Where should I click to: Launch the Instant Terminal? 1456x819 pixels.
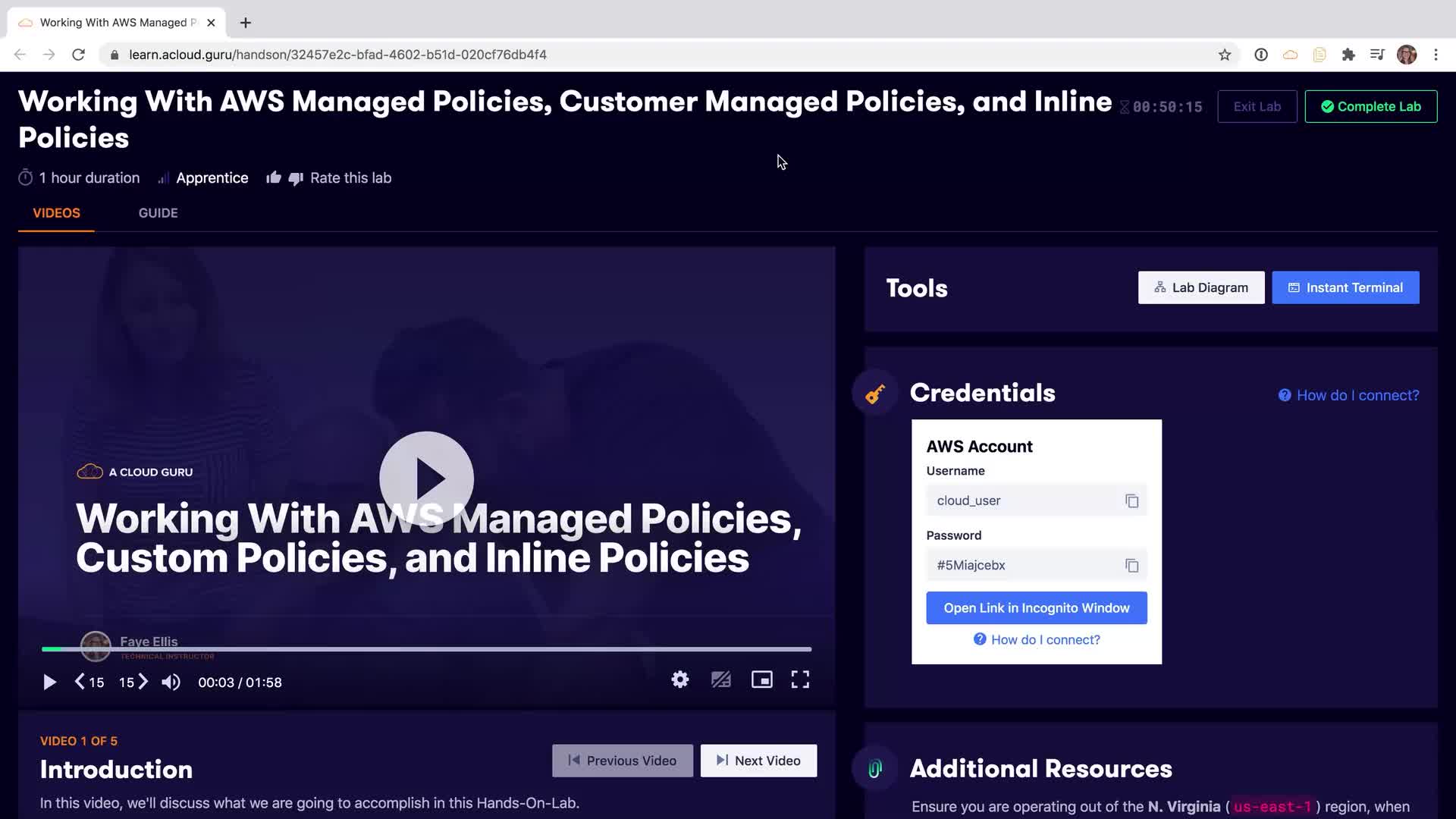pos(1345,287)
